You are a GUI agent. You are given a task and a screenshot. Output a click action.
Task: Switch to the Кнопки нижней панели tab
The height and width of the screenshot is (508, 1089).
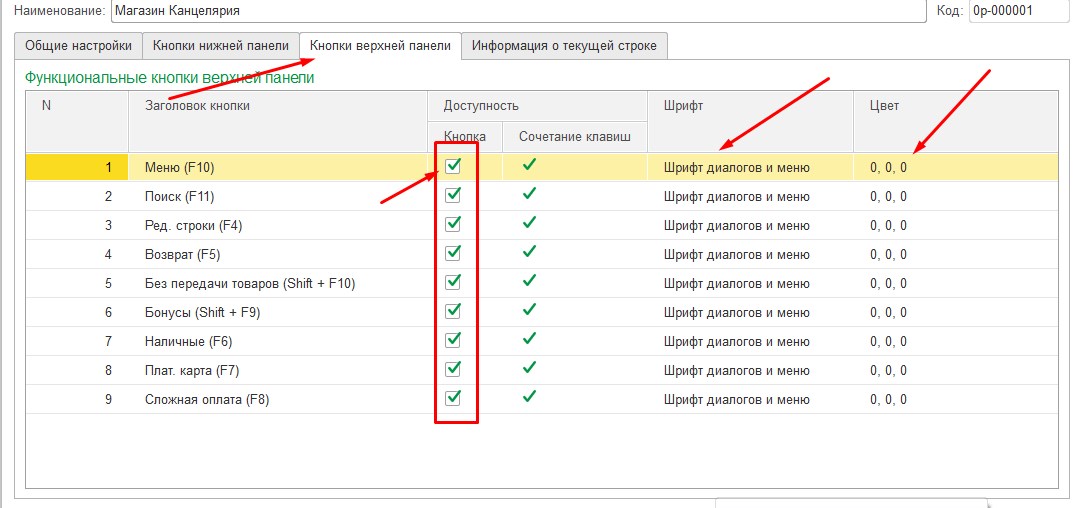coord(221,46)
